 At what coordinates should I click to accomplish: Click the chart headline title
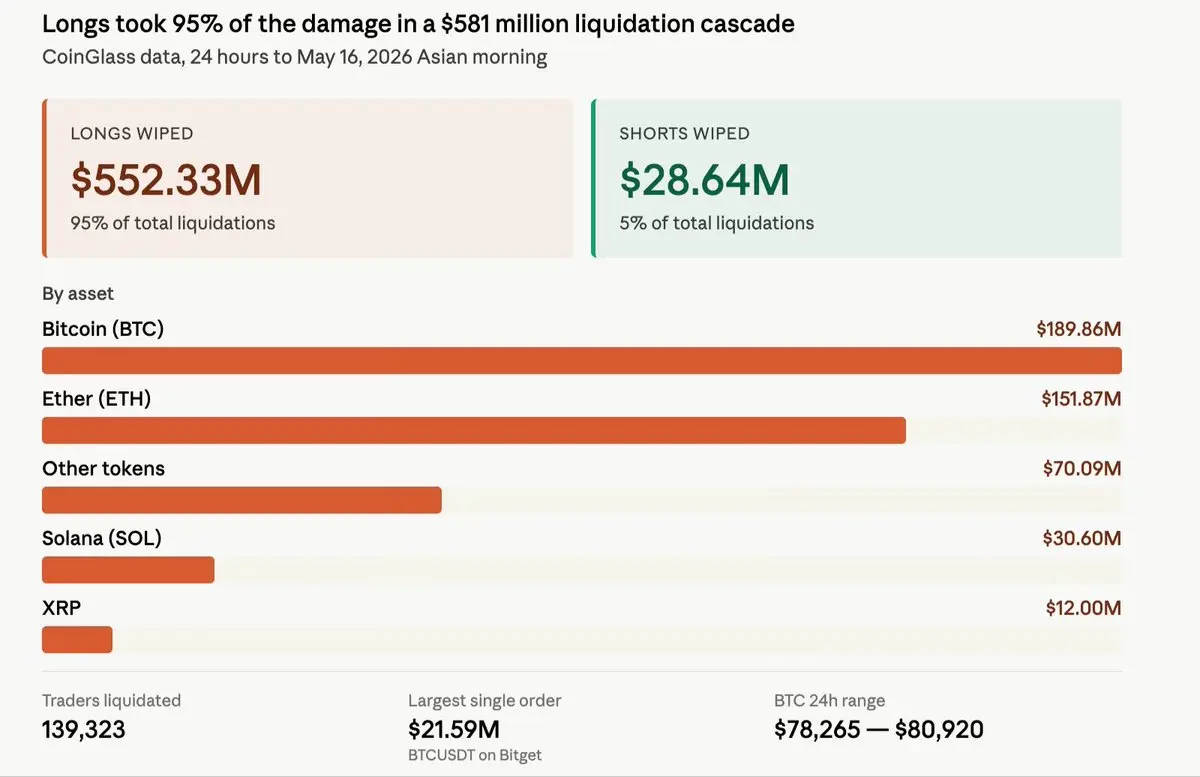[419, 24]
